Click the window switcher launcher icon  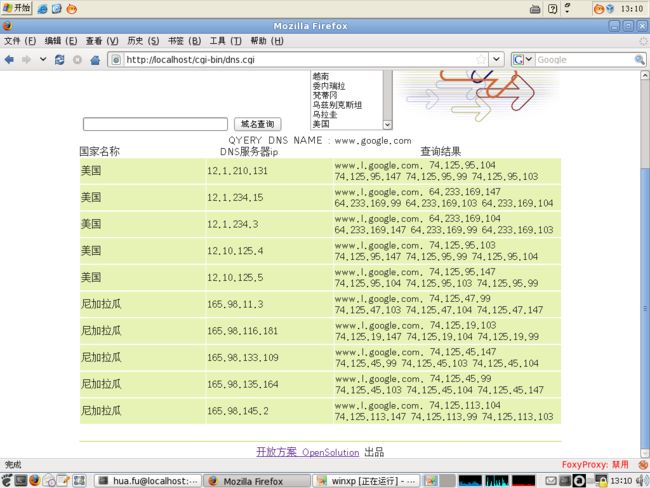point(79,481)
